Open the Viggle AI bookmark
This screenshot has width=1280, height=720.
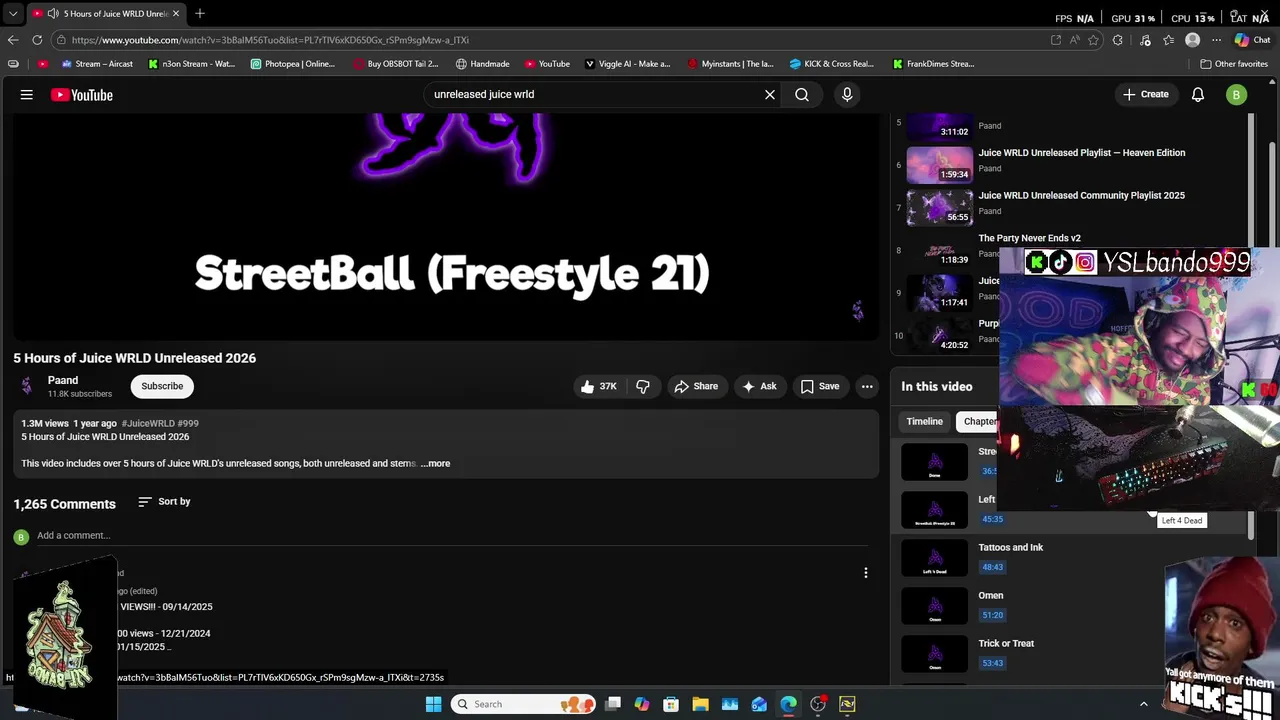point(628,64)
